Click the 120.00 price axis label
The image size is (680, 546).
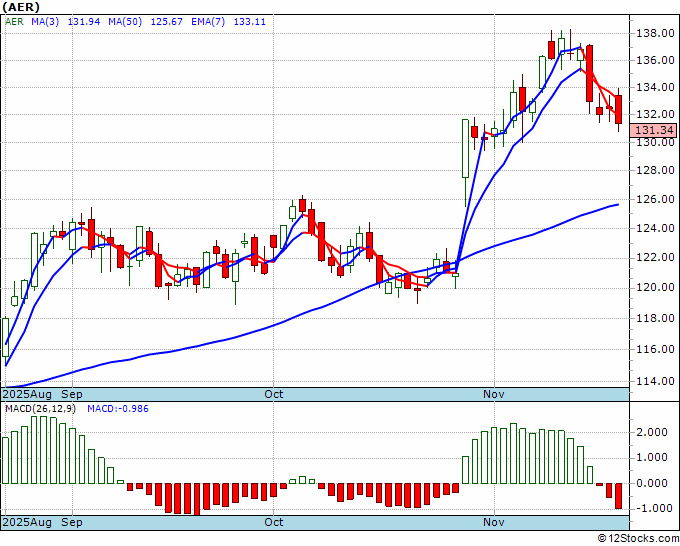coord(655,288)
